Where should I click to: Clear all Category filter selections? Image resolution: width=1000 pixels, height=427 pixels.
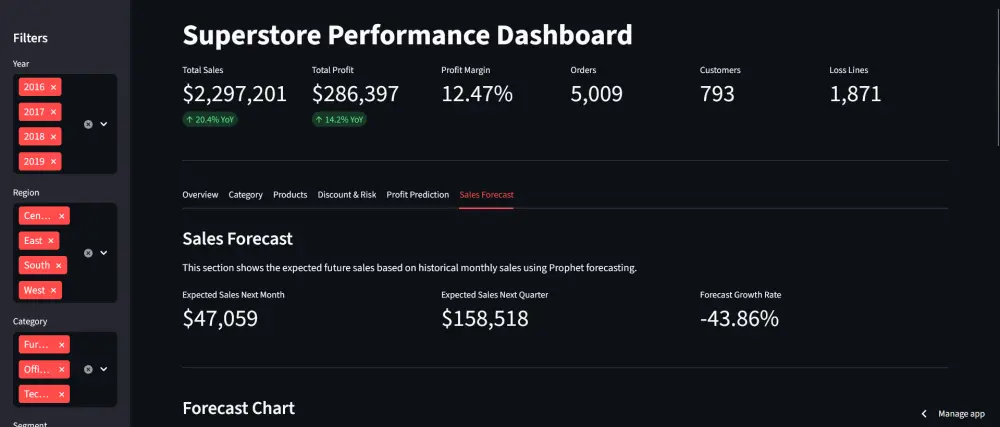tap(88, 369)
